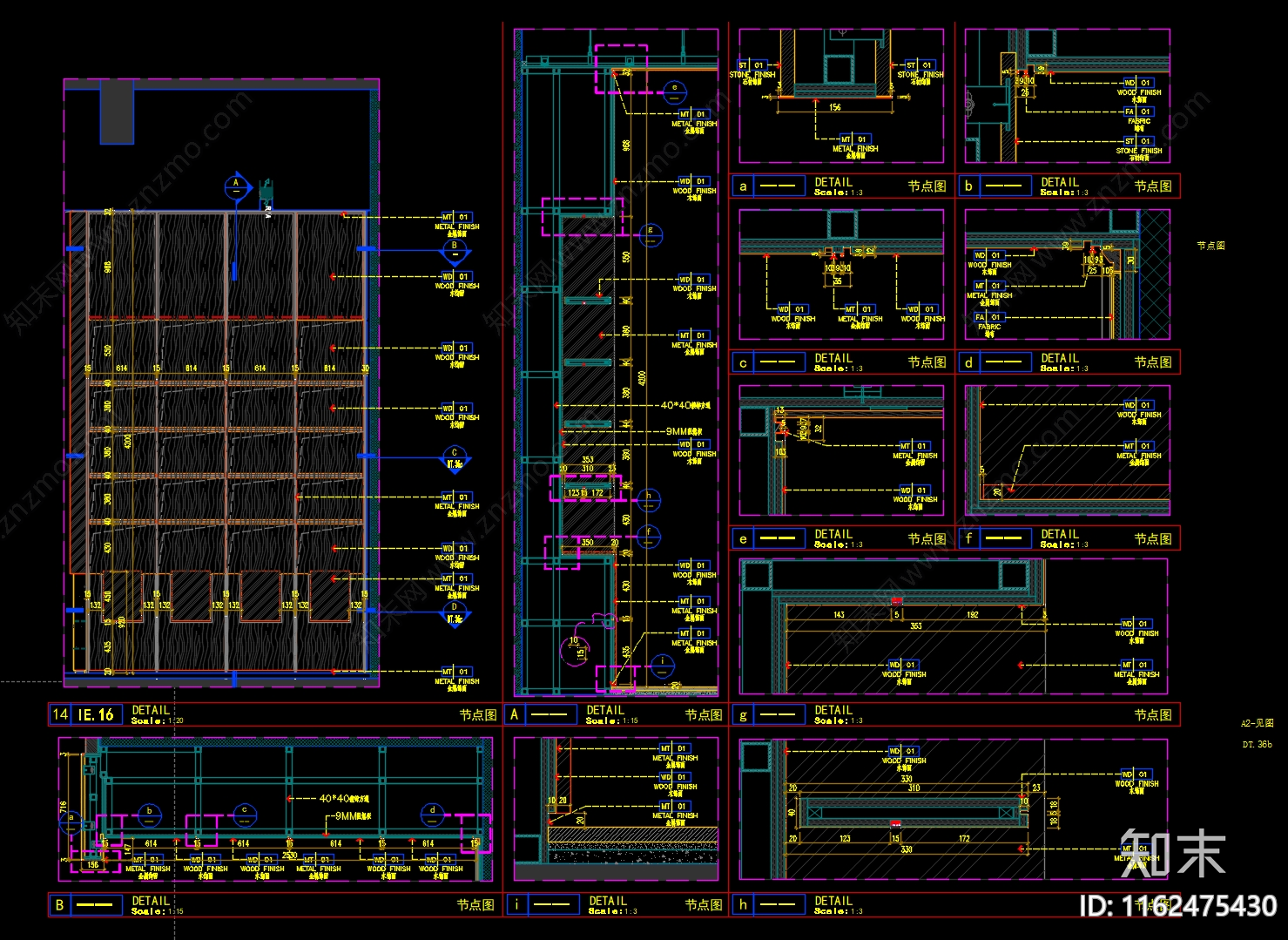
Task: Click the 14 IE.16 drawing title tag
Action: tap(84, 715)
